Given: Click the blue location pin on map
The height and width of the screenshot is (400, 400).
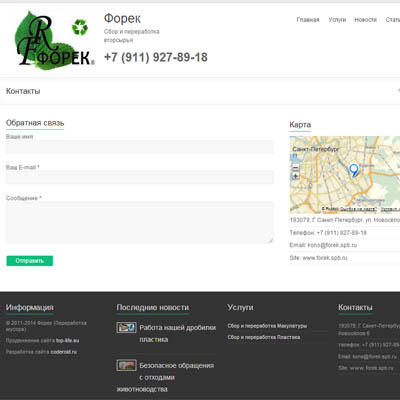Looking at the screenshot, I should 354,170.
